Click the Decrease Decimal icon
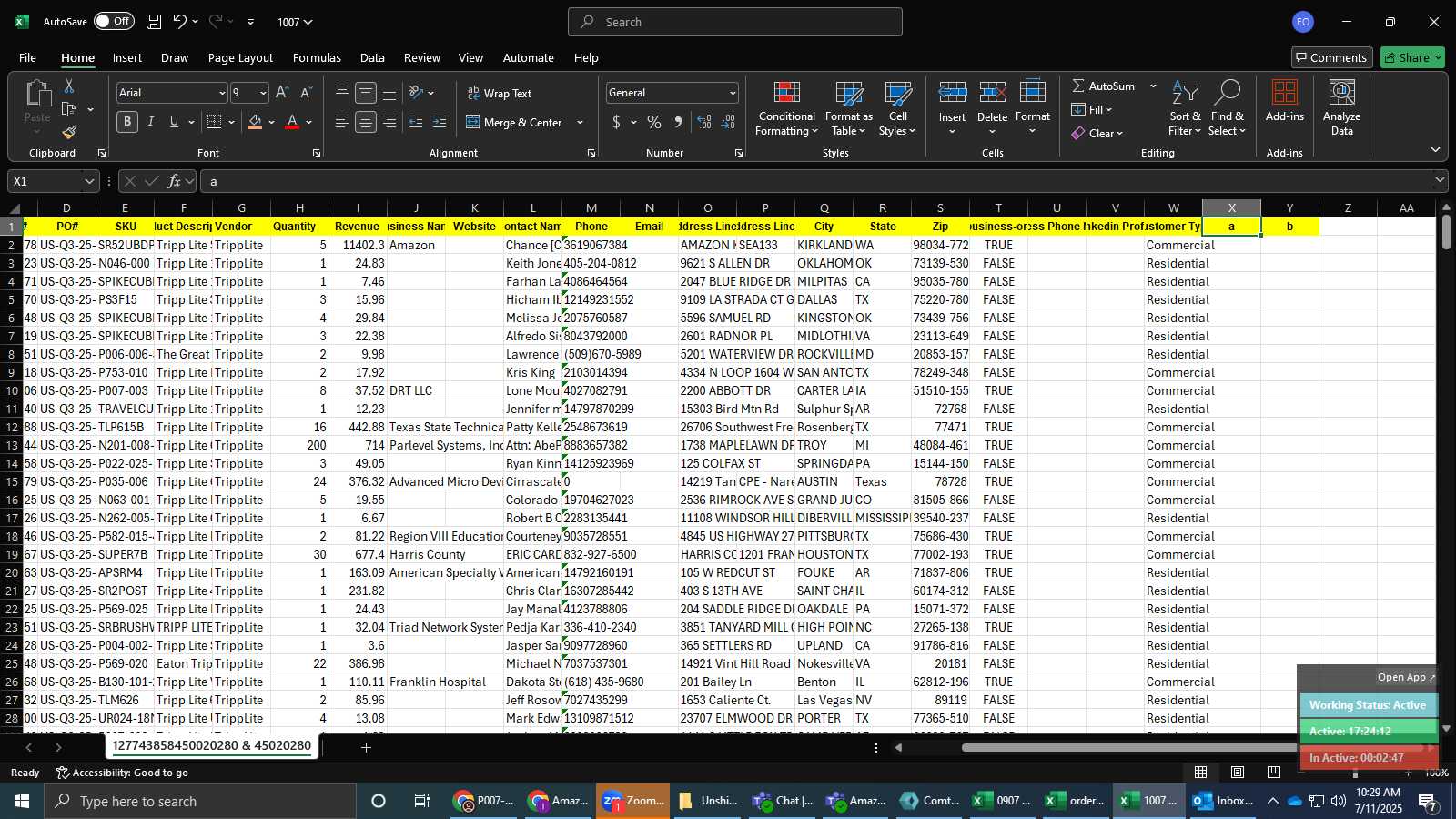 [728, 122]
